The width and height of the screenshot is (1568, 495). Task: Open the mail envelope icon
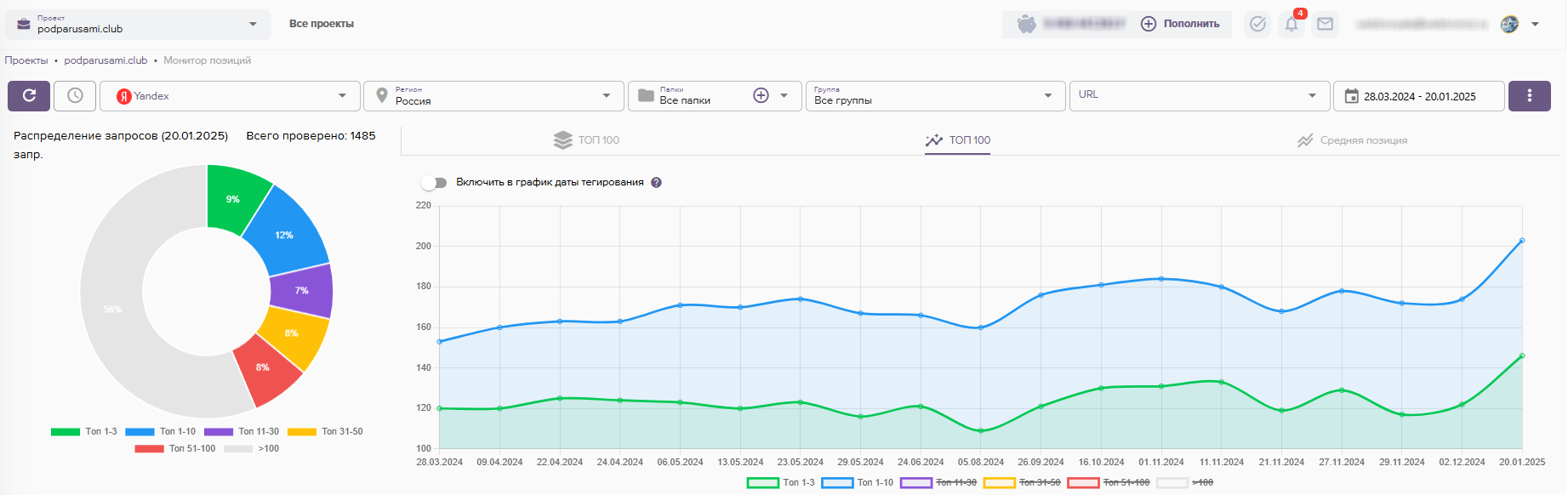point(1325,25)
